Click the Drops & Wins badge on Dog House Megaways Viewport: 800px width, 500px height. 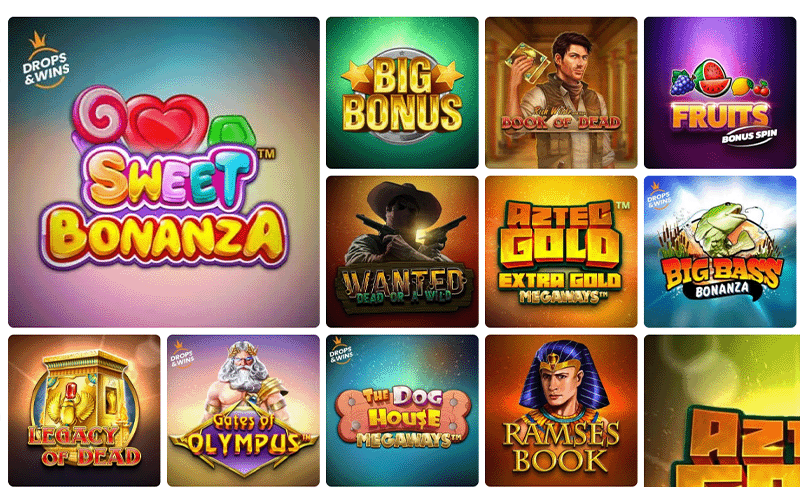pos(341,351)
